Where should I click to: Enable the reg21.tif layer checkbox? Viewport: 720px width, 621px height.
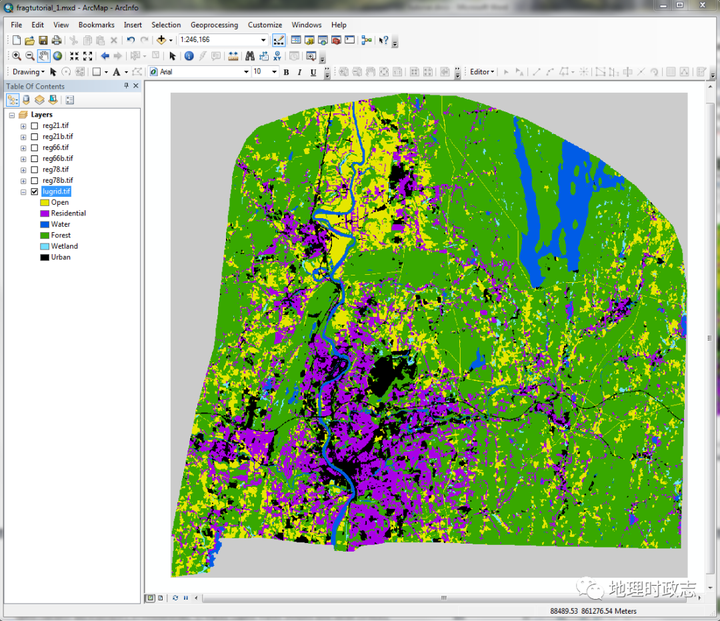[35, 126]
